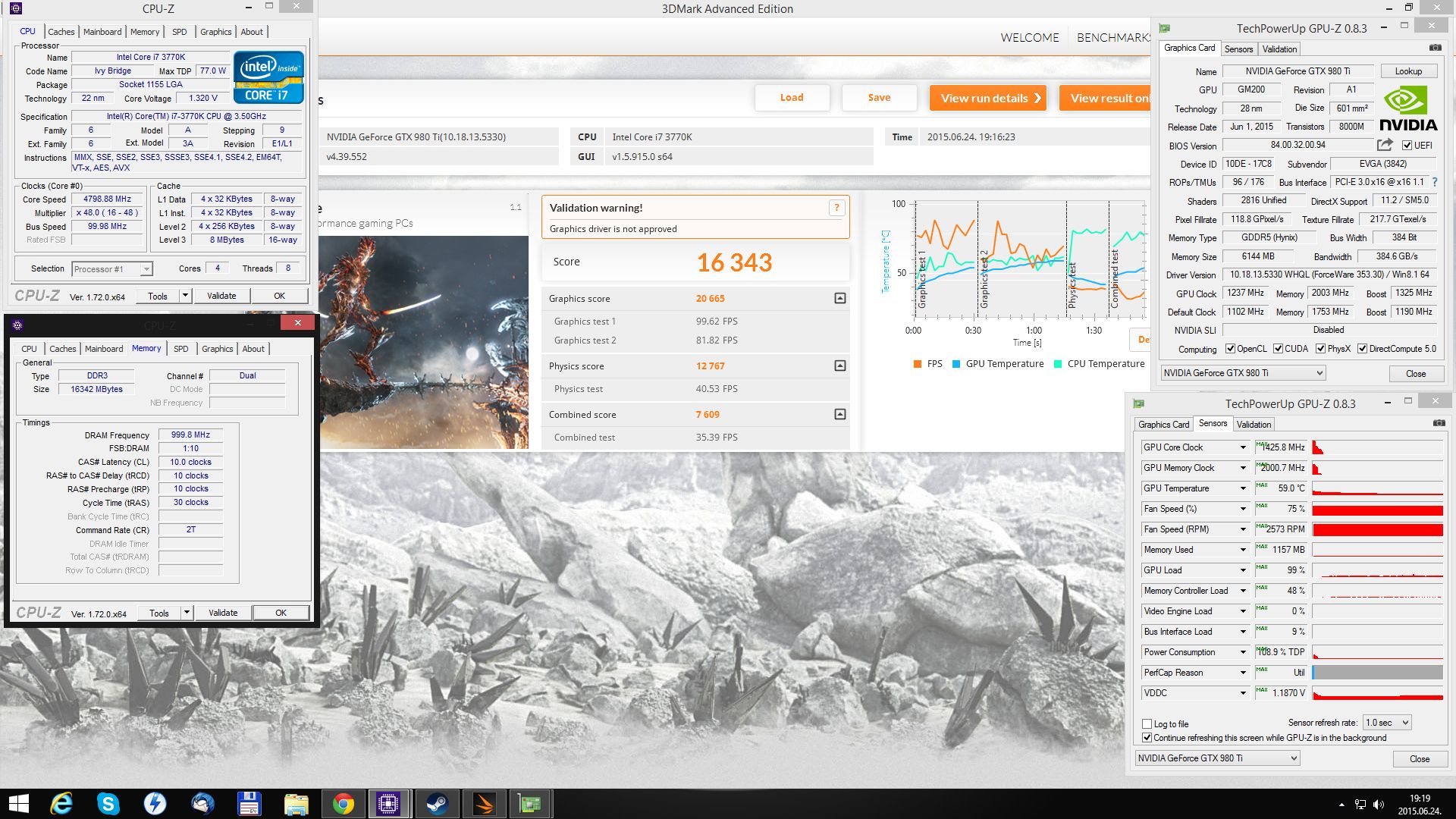Open Validation tab in lower GPU-Z window
This screenshot has width=1456, height=819.
coord(1254,425)
